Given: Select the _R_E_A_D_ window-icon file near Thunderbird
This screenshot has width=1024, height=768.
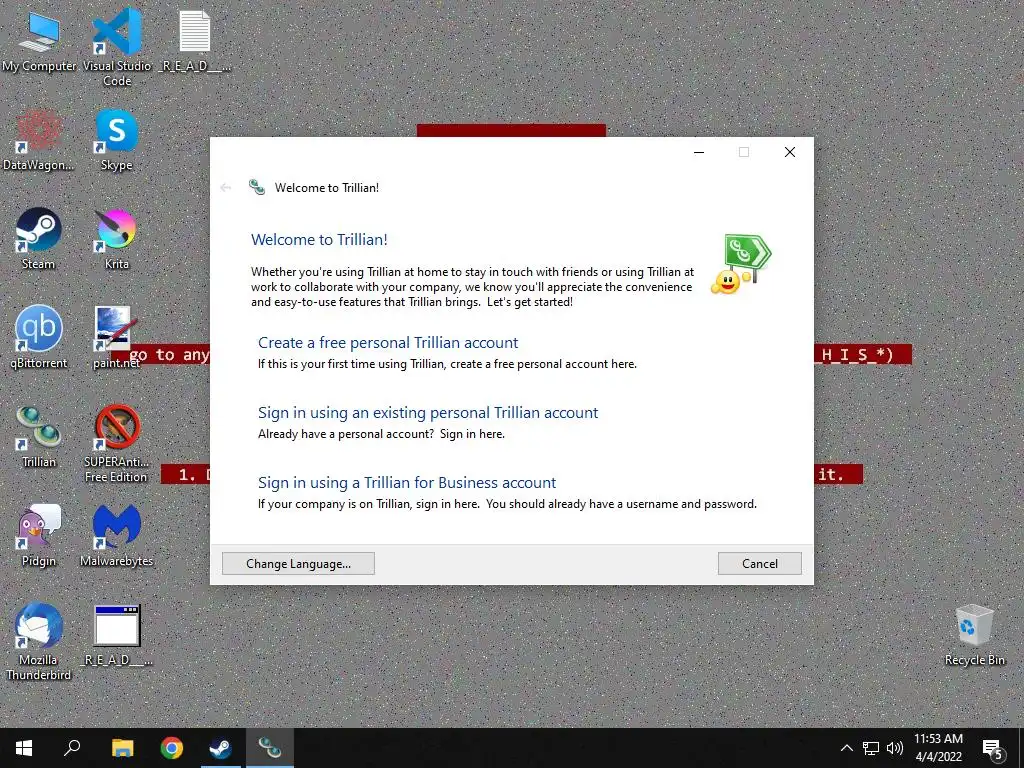Looking at the screenshot, I should point(117,635).
